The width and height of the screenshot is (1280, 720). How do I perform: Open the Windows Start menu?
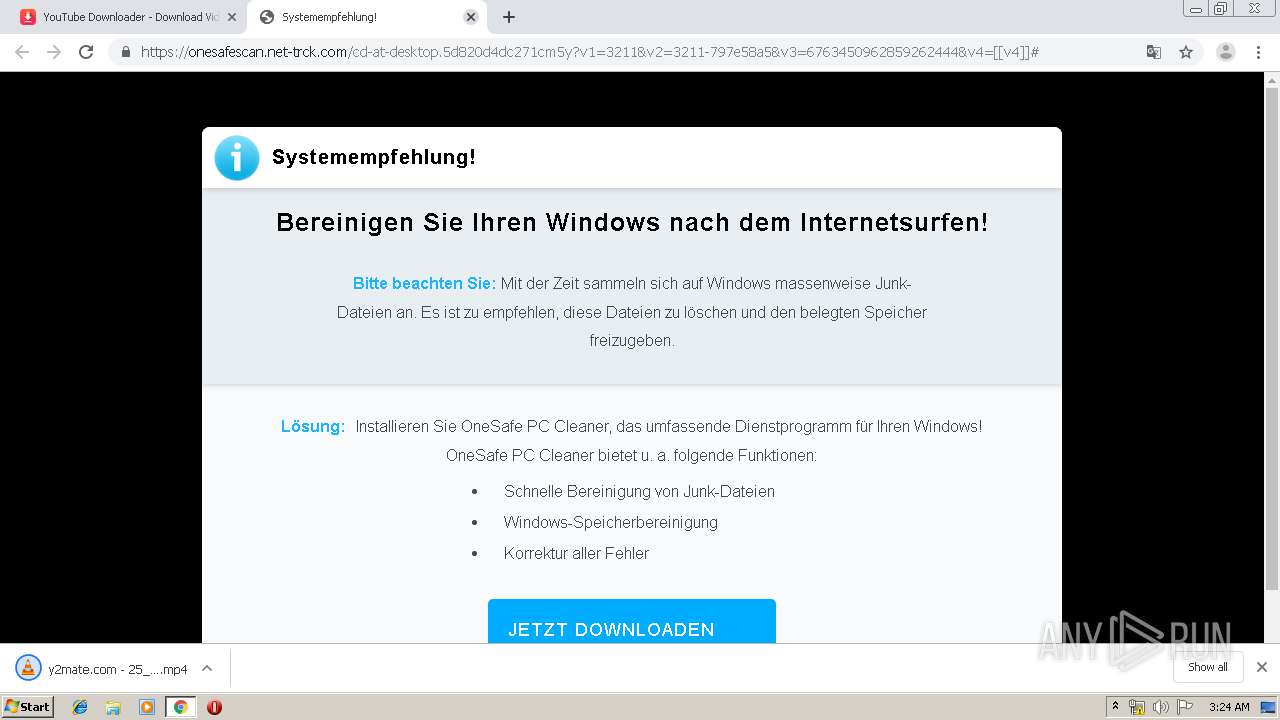click(x=27, y=706)
